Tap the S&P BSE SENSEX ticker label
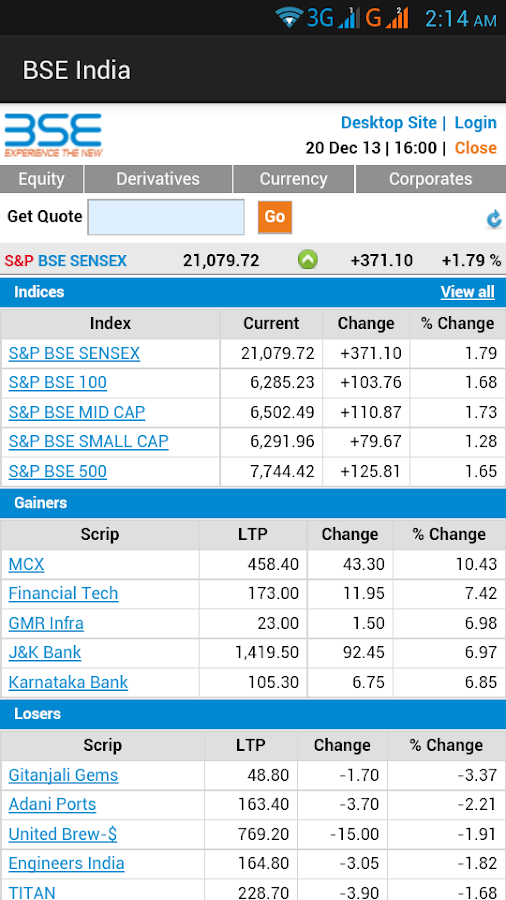506x900 pixels. [x=65, y=261]
